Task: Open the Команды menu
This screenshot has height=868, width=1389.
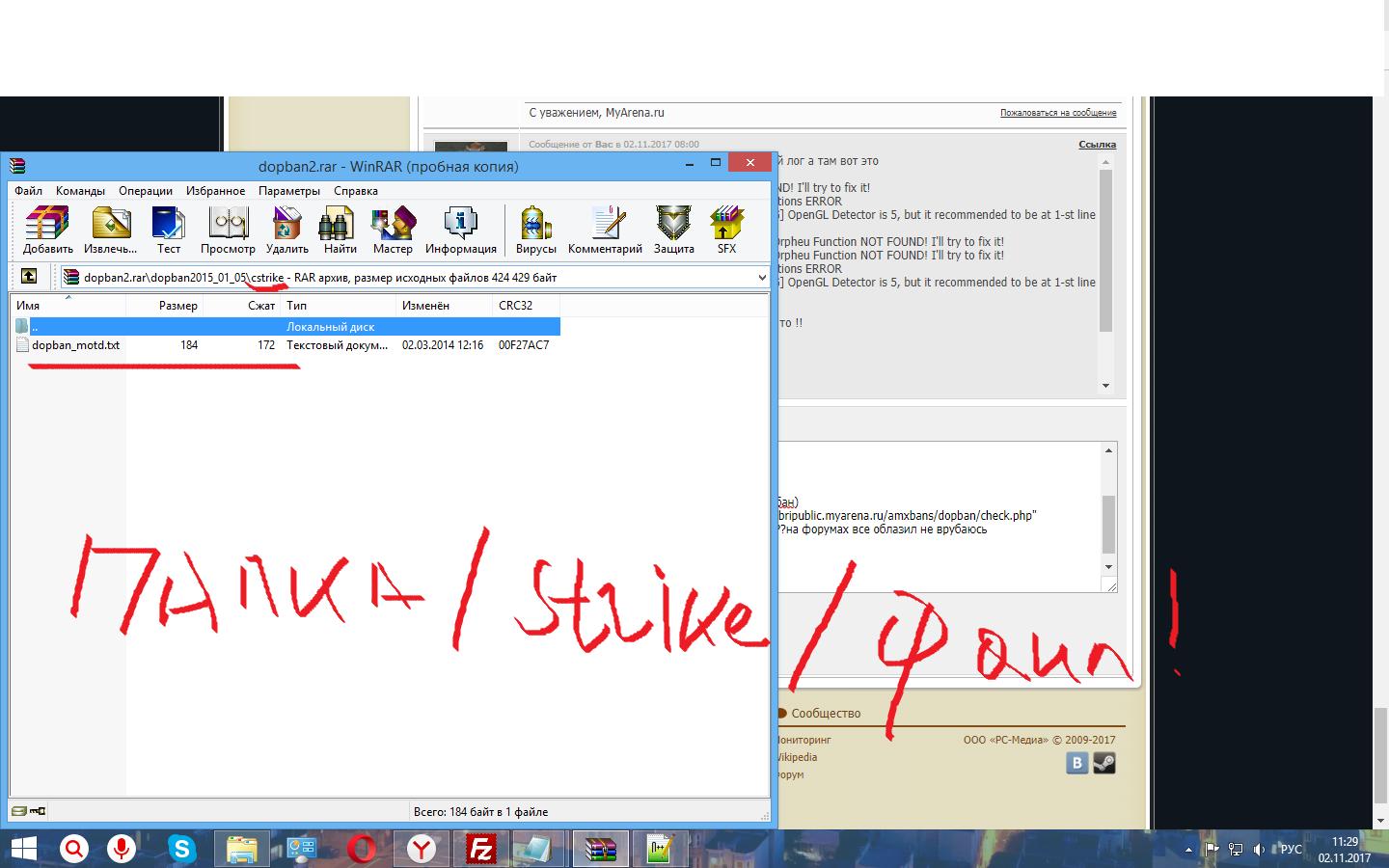Action: point(80,191)
